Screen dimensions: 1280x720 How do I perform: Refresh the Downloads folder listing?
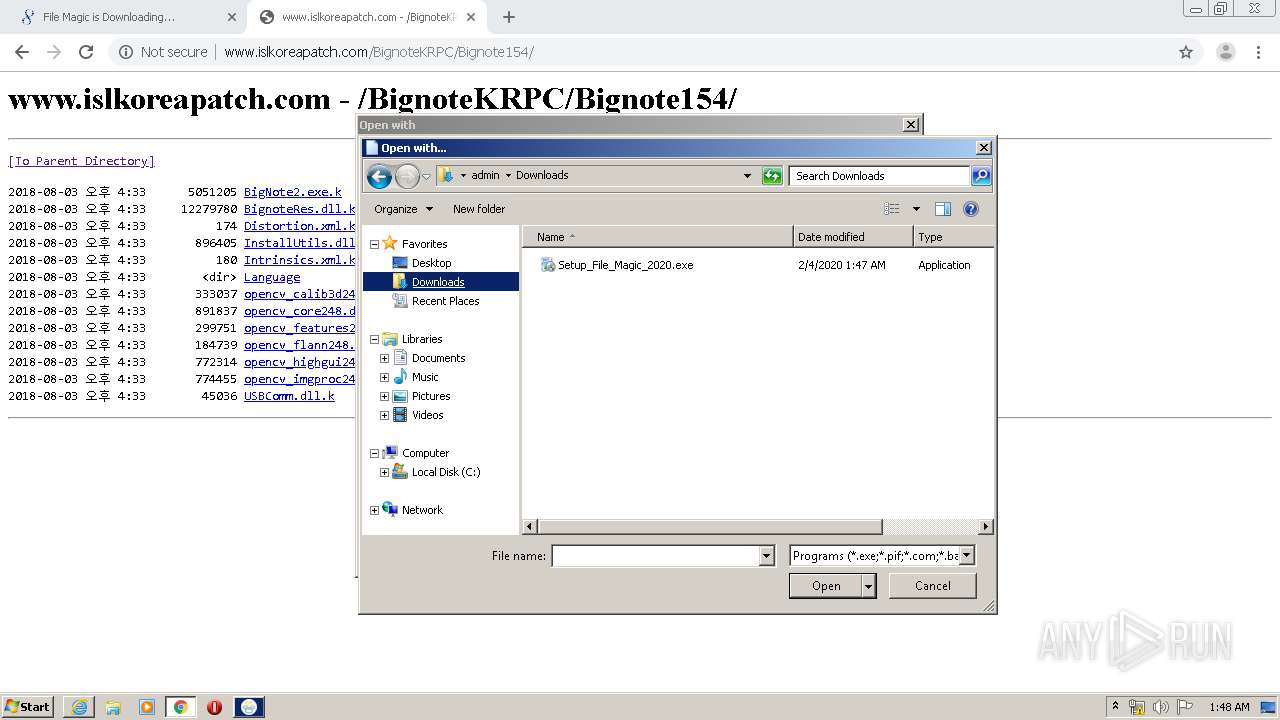pyautogui.click(x=772, y=176)
